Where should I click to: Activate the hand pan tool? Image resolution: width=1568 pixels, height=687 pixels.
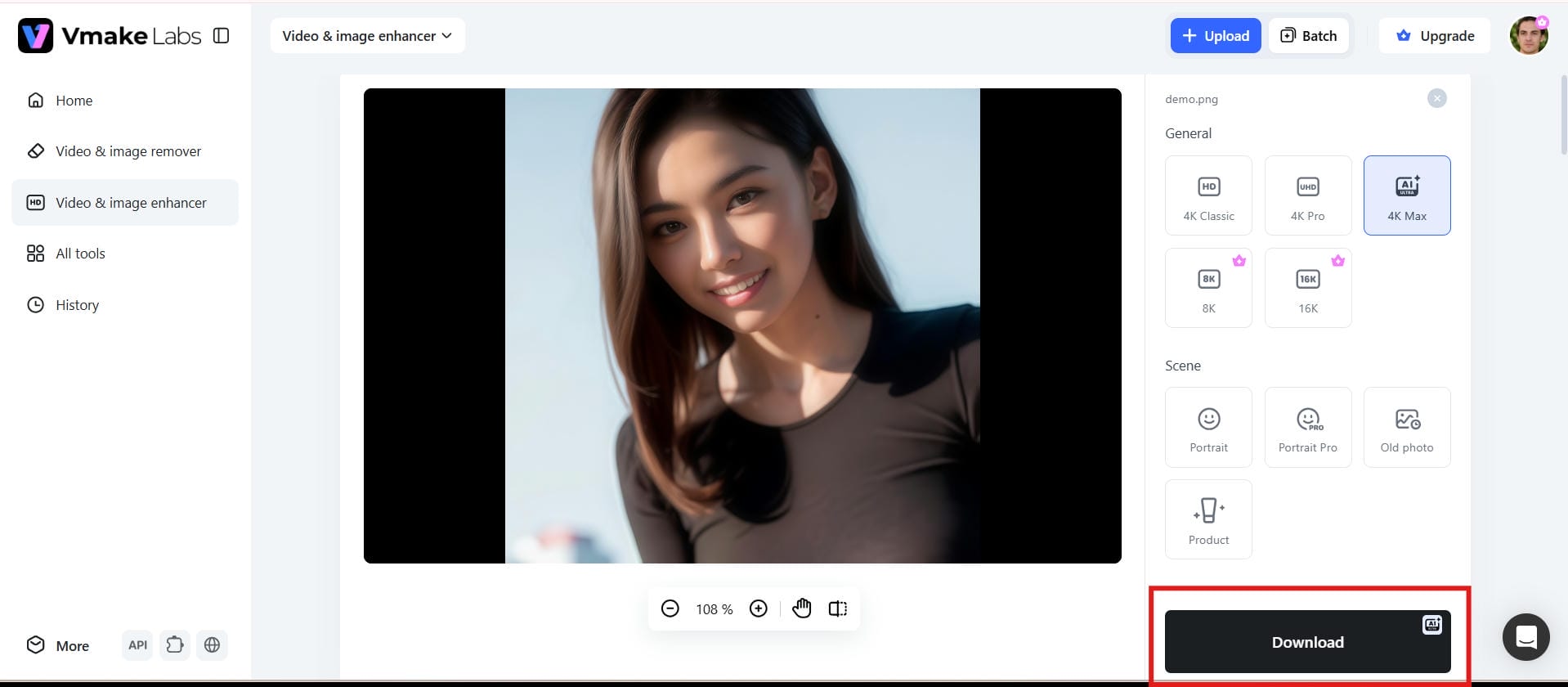pyautogui.click(x=802, y=608)
